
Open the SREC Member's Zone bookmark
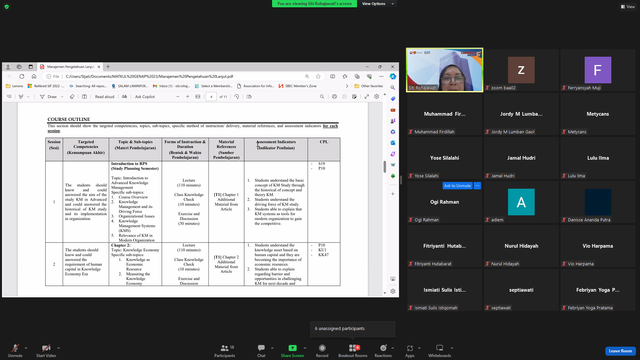click(x=298, y=86)
